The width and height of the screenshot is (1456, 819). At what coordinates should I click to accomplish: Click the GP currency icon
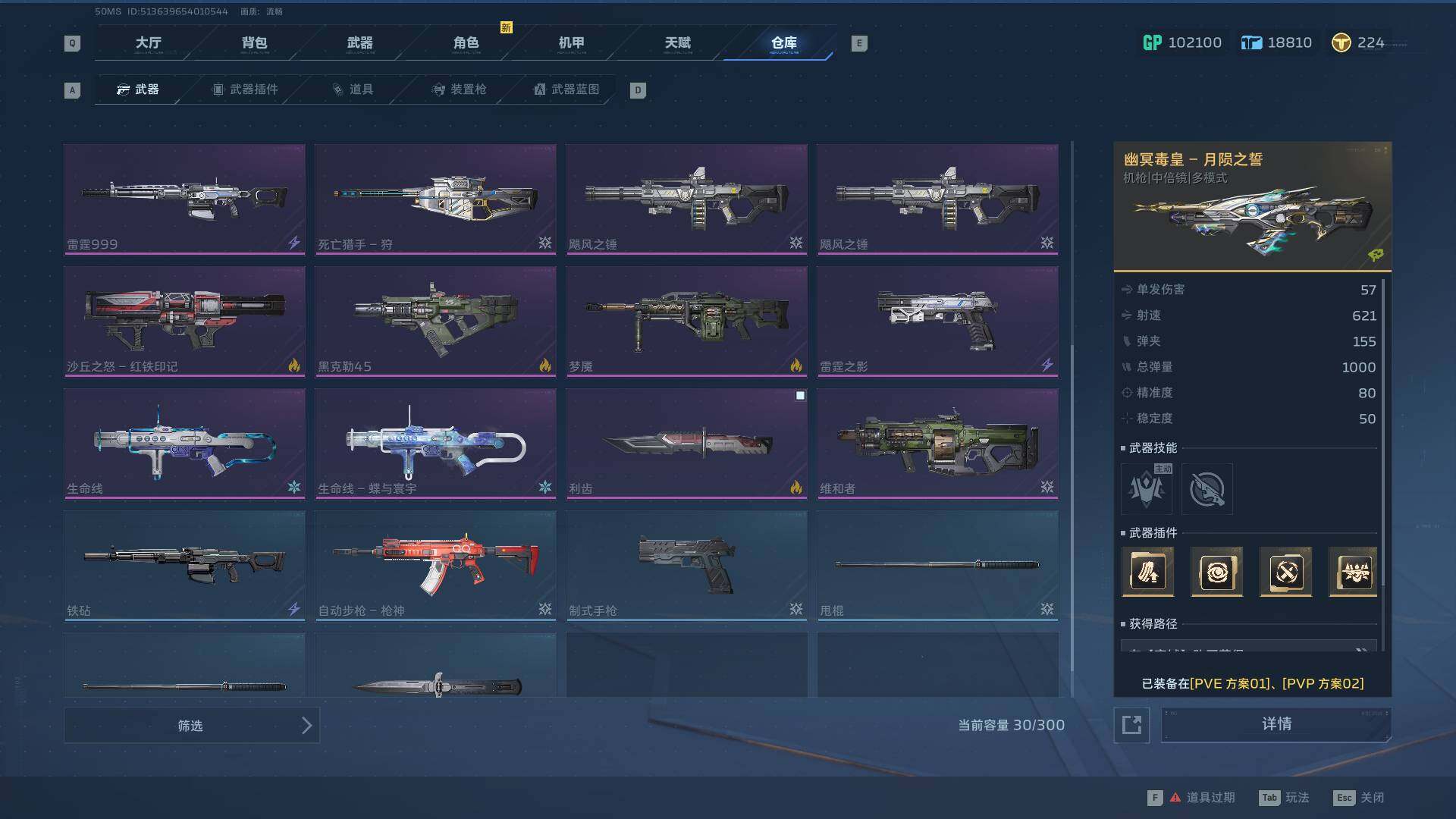coord(1152,43)
